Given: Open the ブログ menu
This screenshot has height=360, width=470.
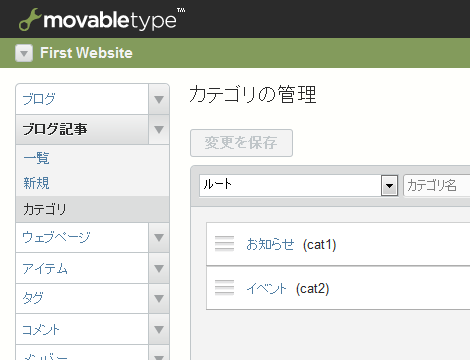Looking at the screenshot, I should (x=82, y=99).
